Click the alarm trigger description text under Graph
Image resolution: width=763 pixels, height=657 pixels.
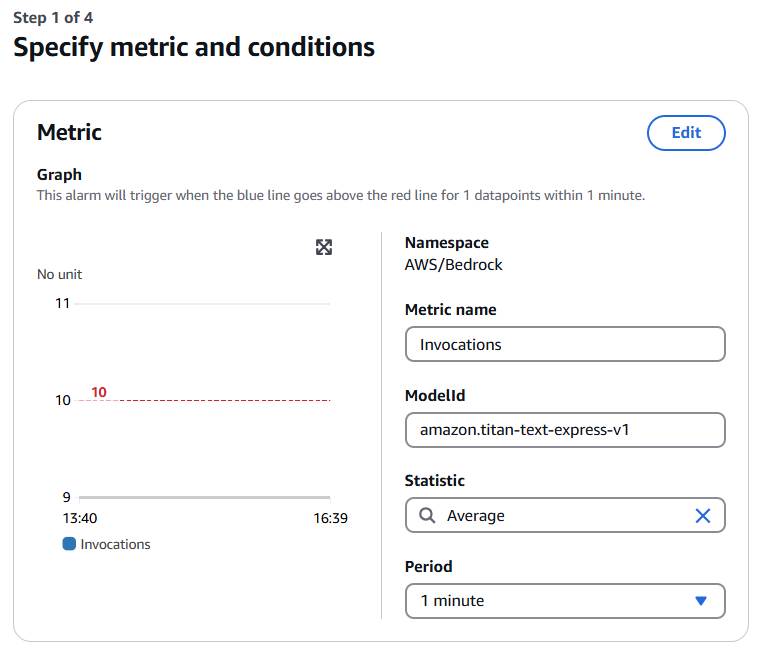point(341,195)
